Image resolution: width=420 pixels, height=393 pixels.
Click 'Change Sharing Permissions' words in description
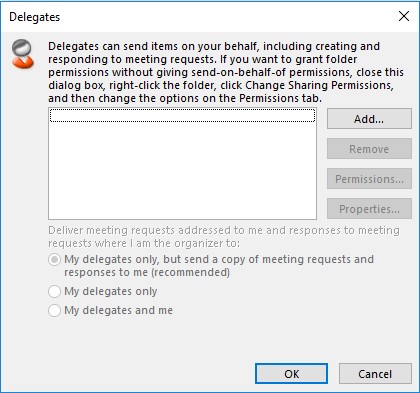coord(319,85)
